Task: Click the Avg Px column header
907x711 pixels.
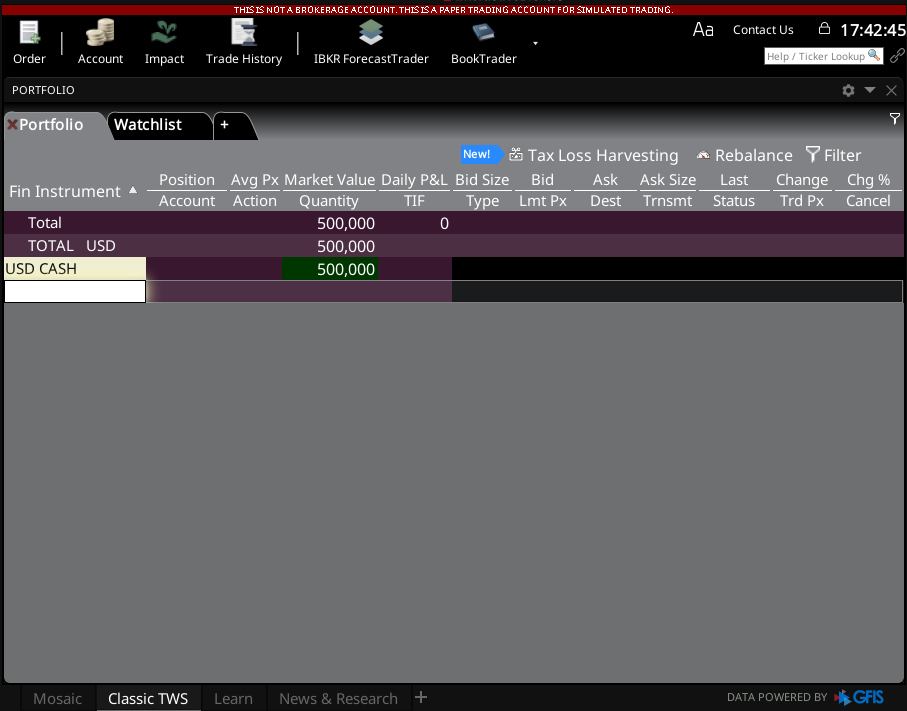Action: (255, 180)
